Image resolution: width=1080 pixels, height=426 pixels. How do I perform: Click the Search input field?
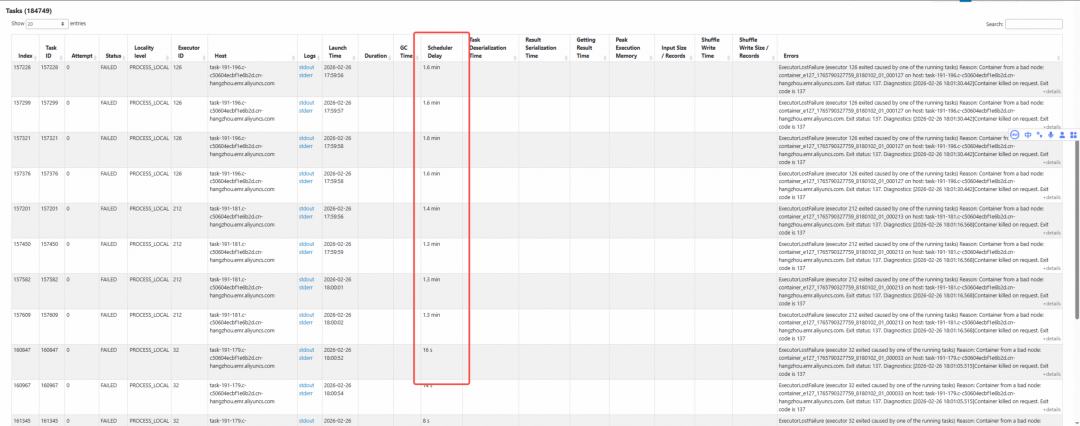1033,24
